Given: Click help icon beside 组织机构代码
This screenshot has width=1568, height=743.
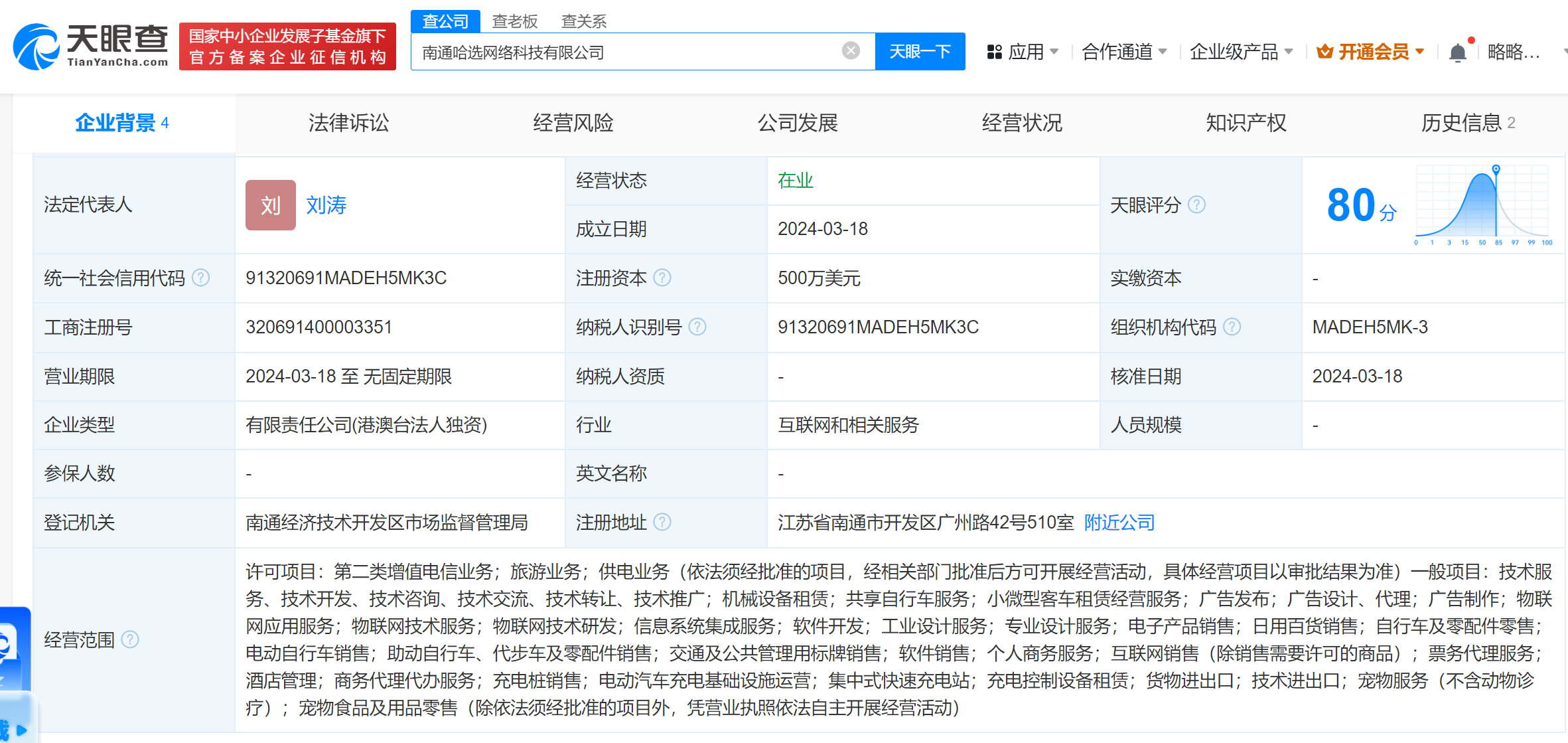Looking at the screenshot, I should pyautogui.click(x=1232, y=327).
